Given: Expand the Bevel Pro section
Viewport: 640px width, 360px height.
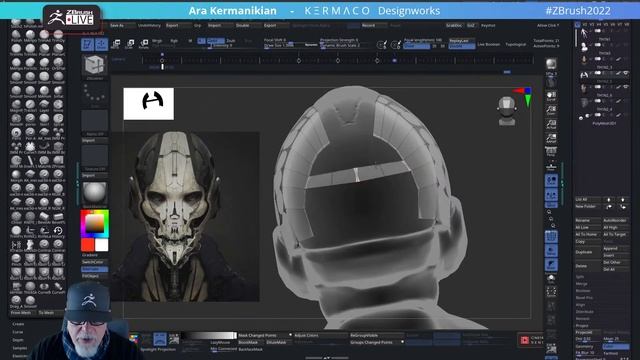Looking at the screenshot, I should click(x=584, y=298).
